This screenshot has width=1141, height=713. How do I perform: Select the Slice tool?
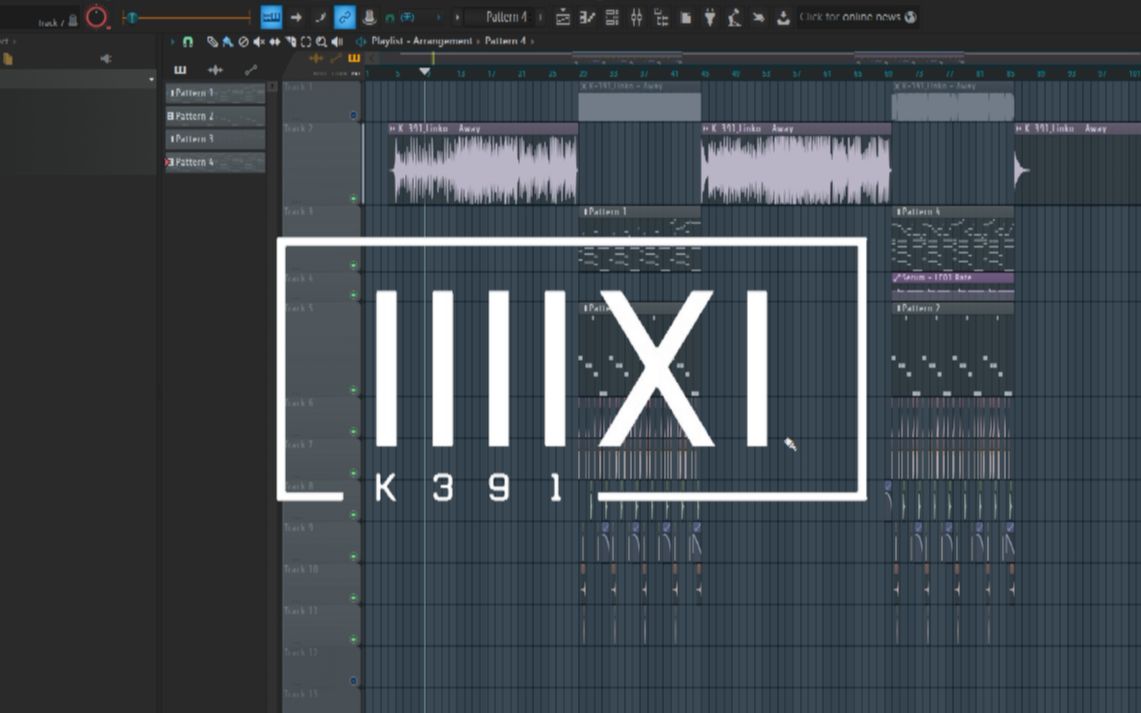point(290,41)
